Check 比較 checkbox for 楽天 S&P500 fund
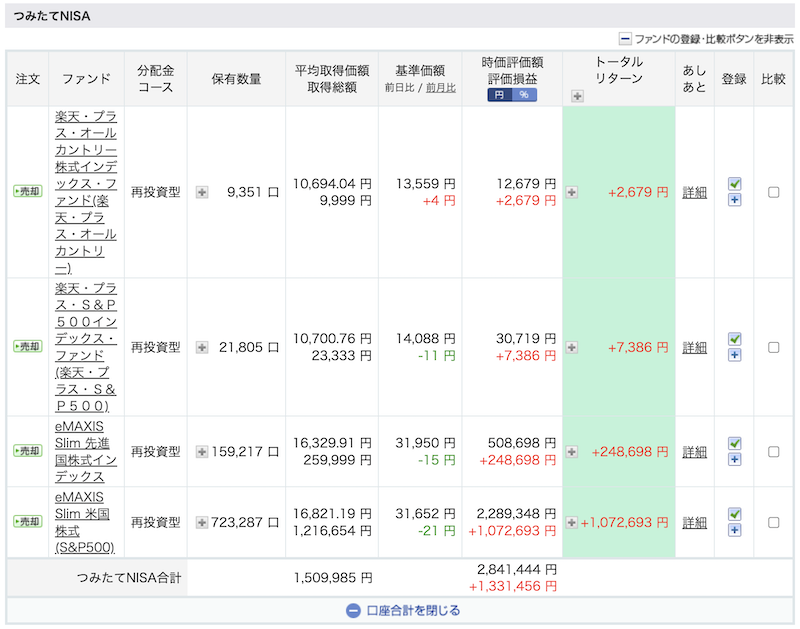Viewport: 800px width, 629px height. 773,347
